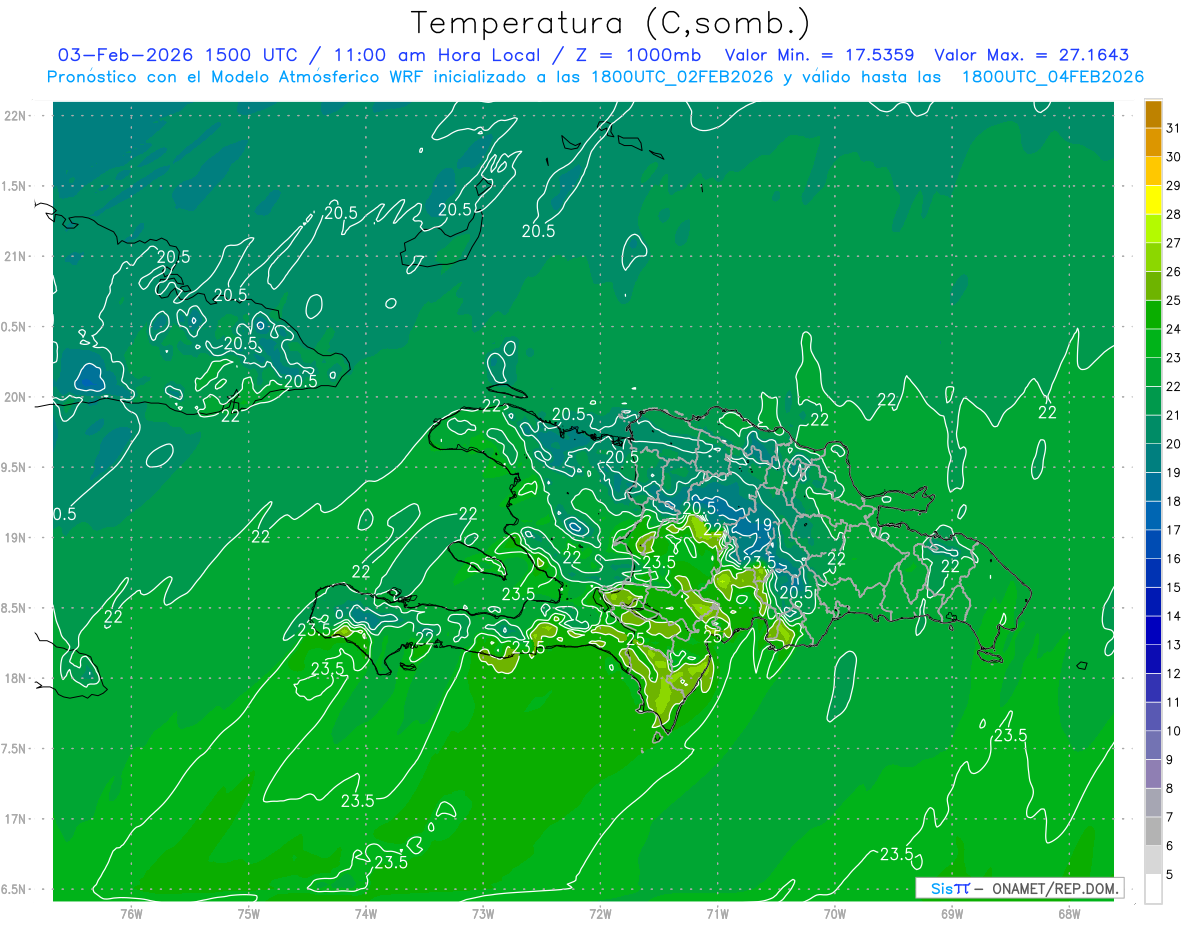
Task: Click the color scale label "8"
Action: [x=1170, y=788]
